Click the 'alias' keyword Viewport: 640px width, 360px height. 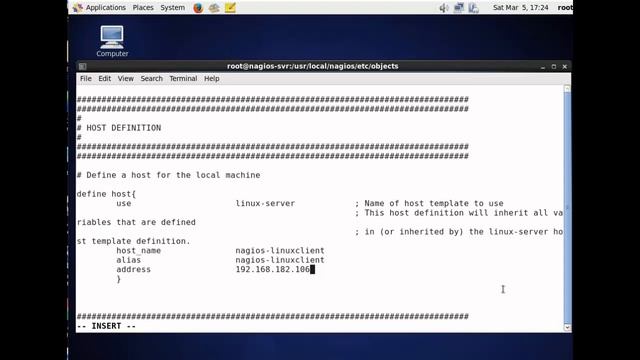(x=129, y=260)
